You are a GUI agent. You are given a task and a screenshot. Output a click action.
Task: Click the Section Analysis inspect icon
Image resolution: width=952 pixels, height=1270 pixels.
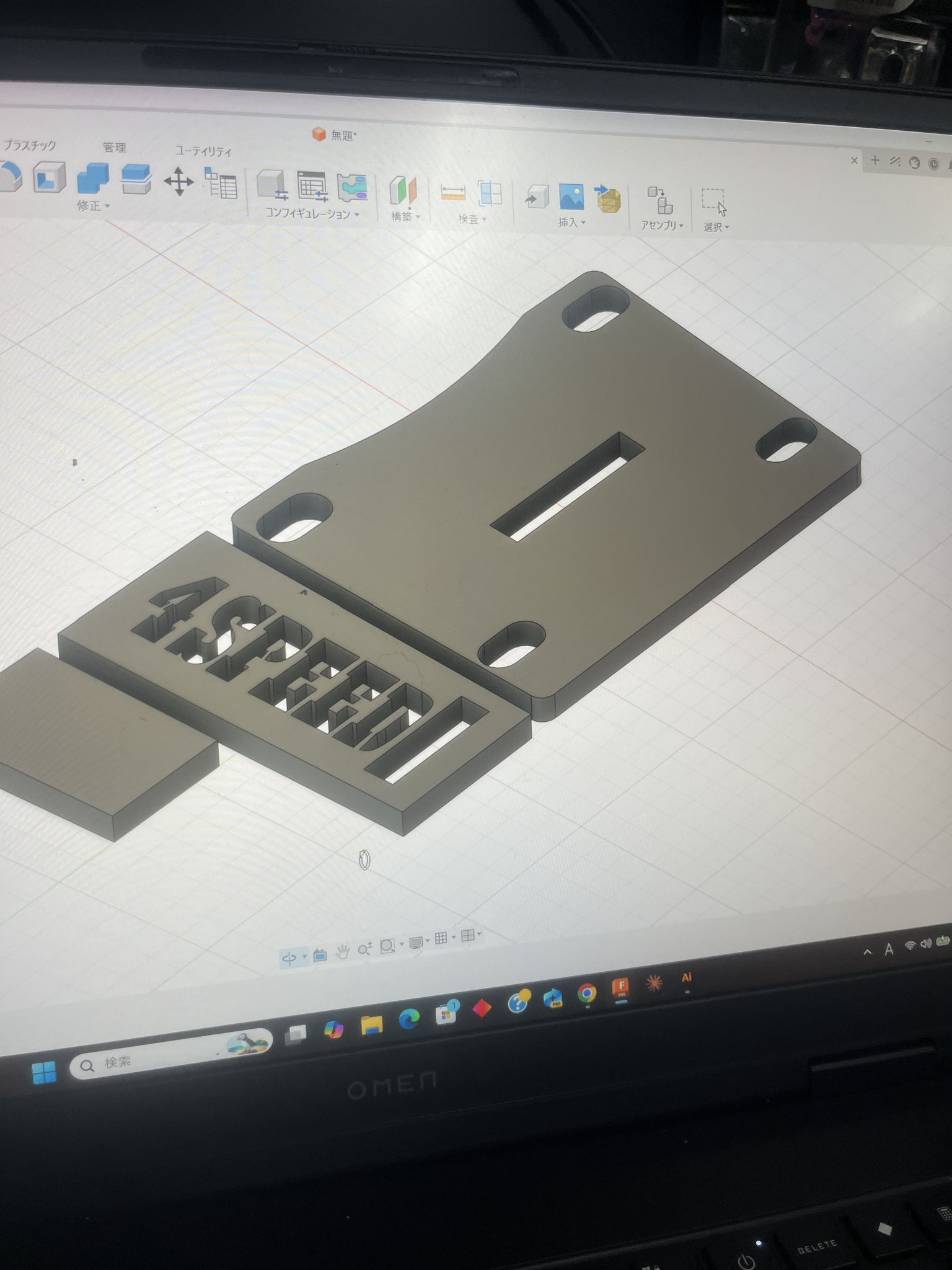click(x=490, y=193)
